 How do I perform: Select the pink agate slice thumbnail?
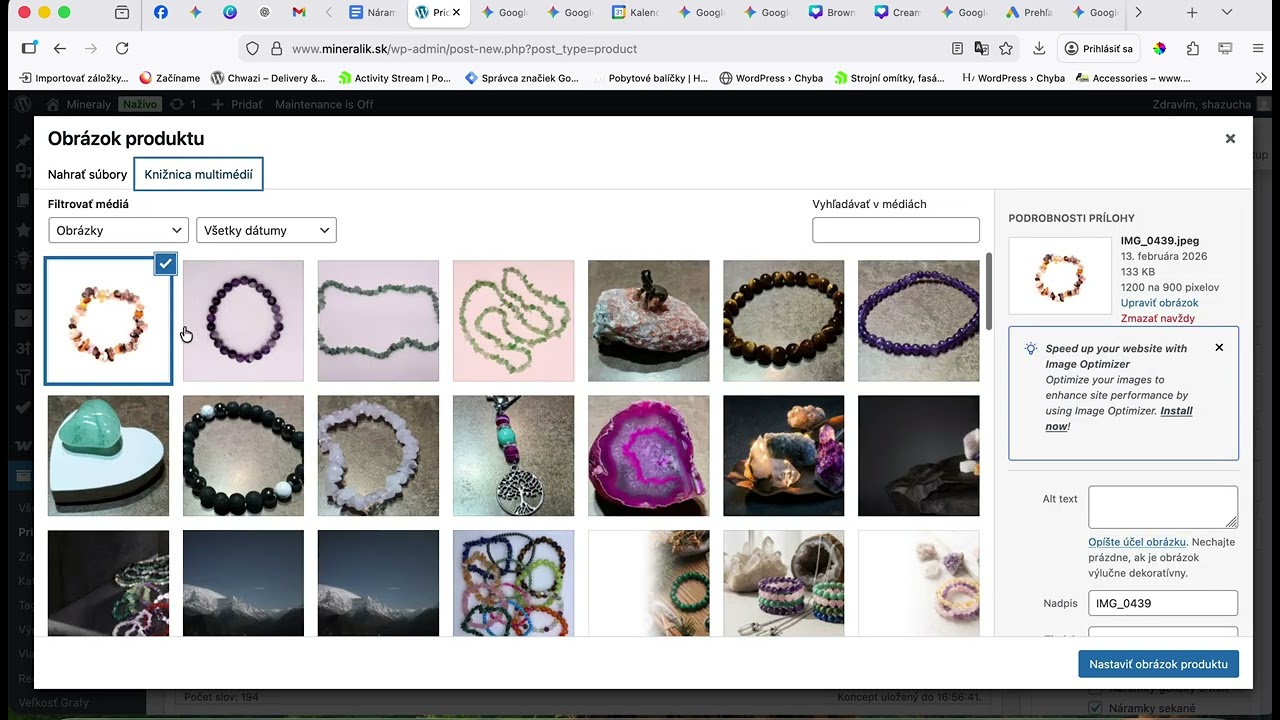648,456
